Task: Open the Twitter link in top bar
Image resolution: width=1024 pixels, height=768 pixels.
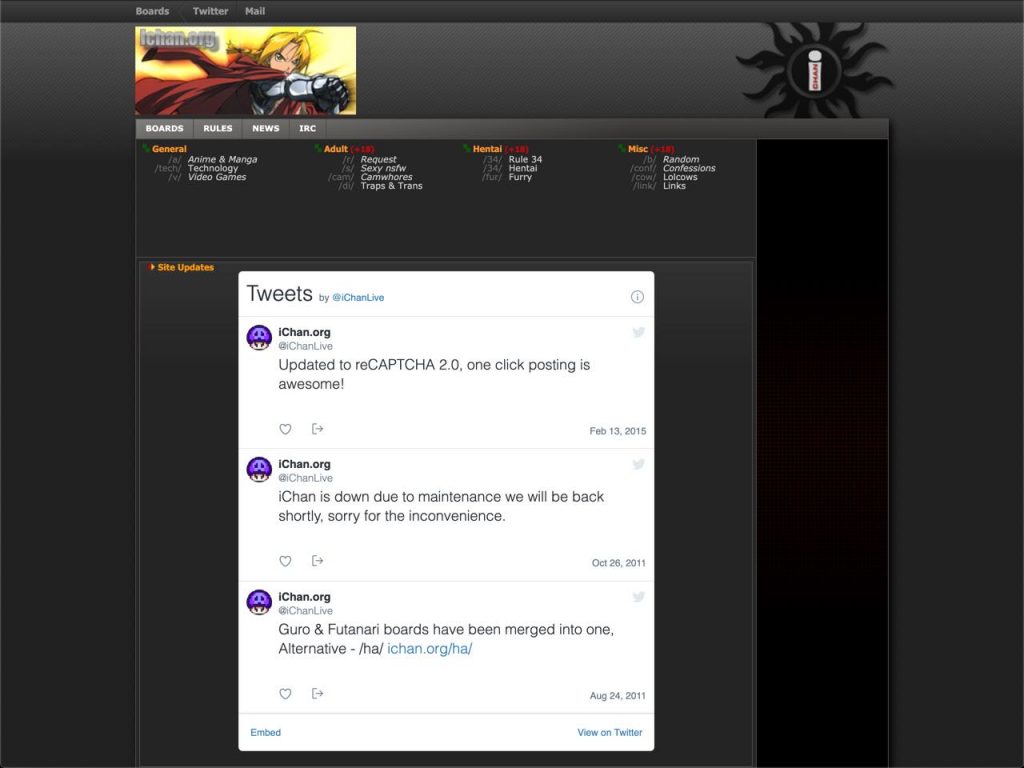Action: tap(210, 11)
